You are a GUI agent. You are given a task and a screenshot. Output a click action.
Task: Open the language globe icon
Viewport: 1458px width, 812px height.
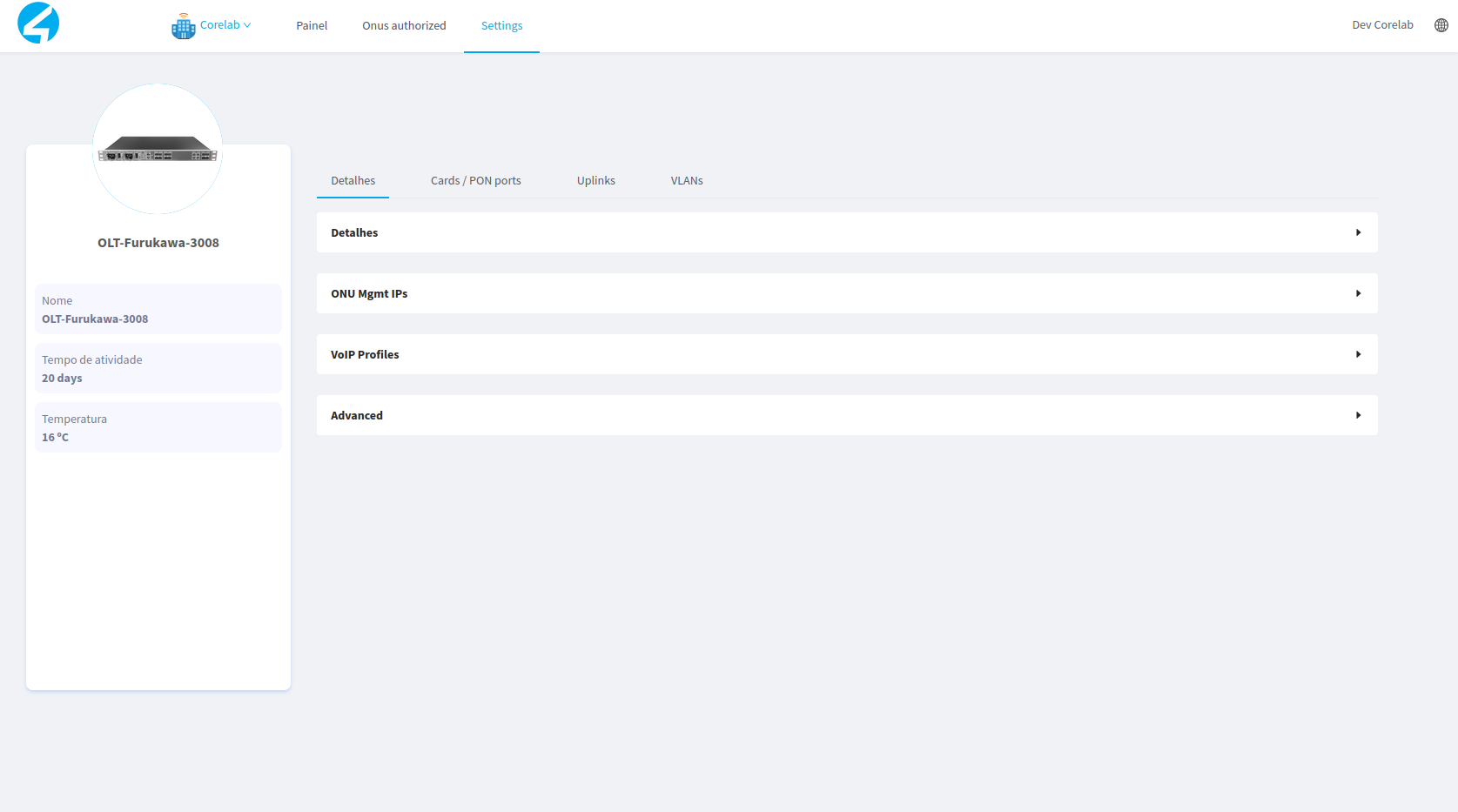[1441, 25]
